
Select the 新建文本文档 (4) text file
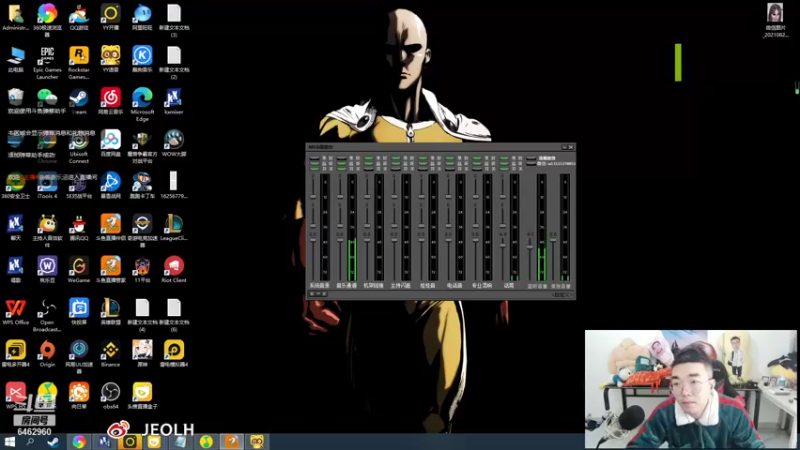coord(142,315)
